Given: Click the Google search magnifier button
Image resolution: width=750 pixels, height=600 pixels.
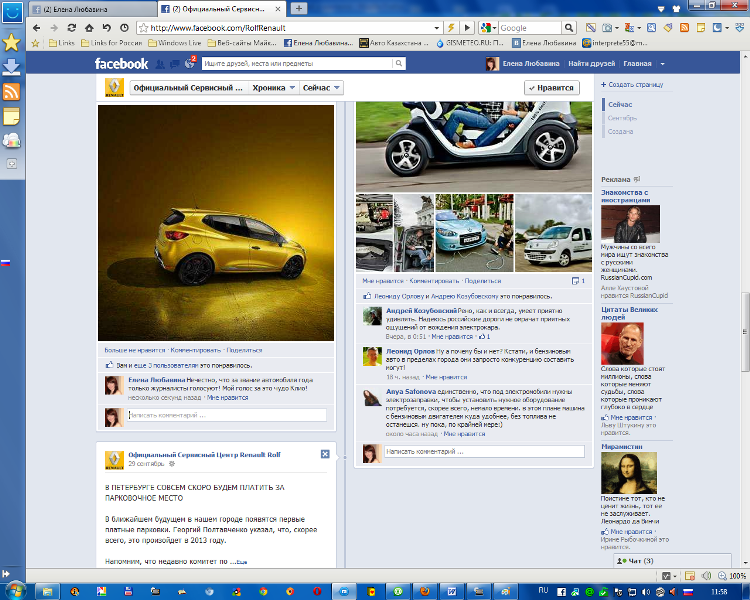Looking at the screenshot, I should click(x=568, y=28).
